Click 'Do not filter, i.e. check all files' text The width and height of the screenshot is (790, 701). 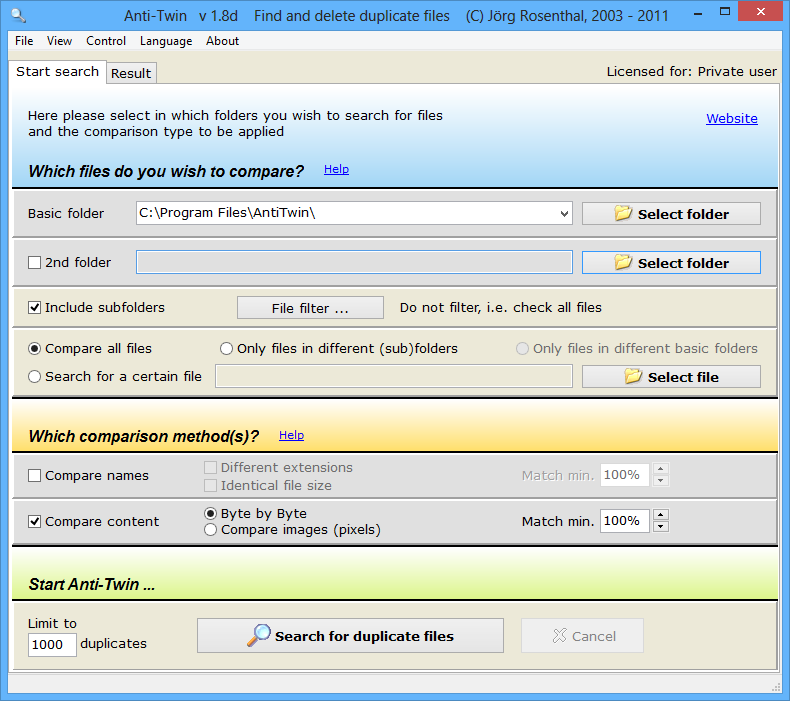tap(501, 307)
